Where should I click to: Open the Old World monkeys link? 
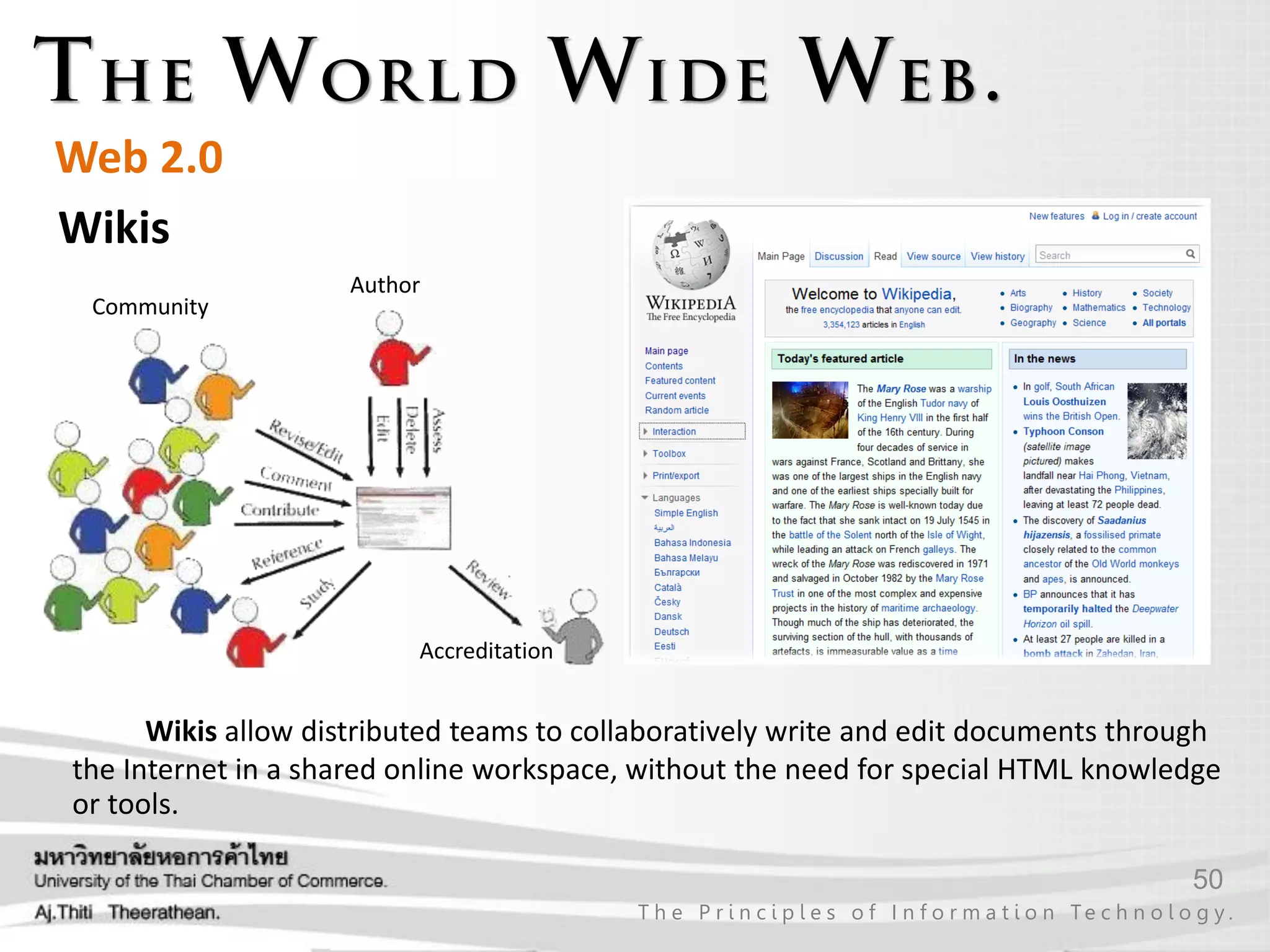pyautogui.click(x=1135, y=564)
